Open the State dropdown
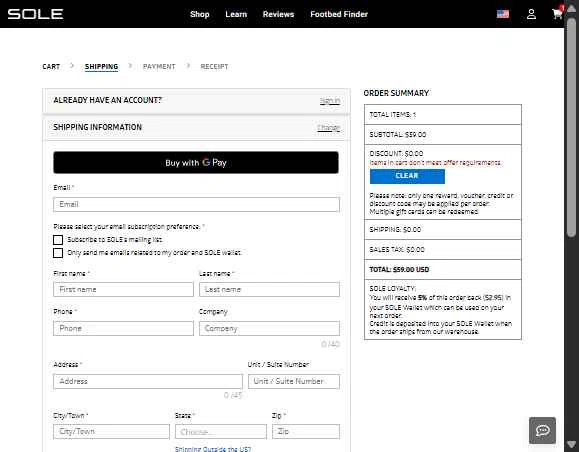 coord(220,431)
